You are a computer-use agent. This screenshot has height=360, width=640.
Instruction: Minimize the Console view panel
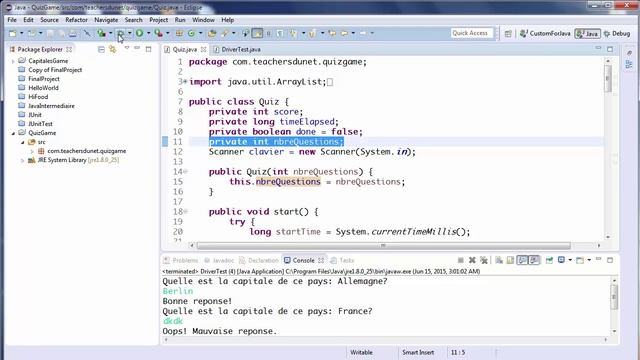[x=598, y=259]
